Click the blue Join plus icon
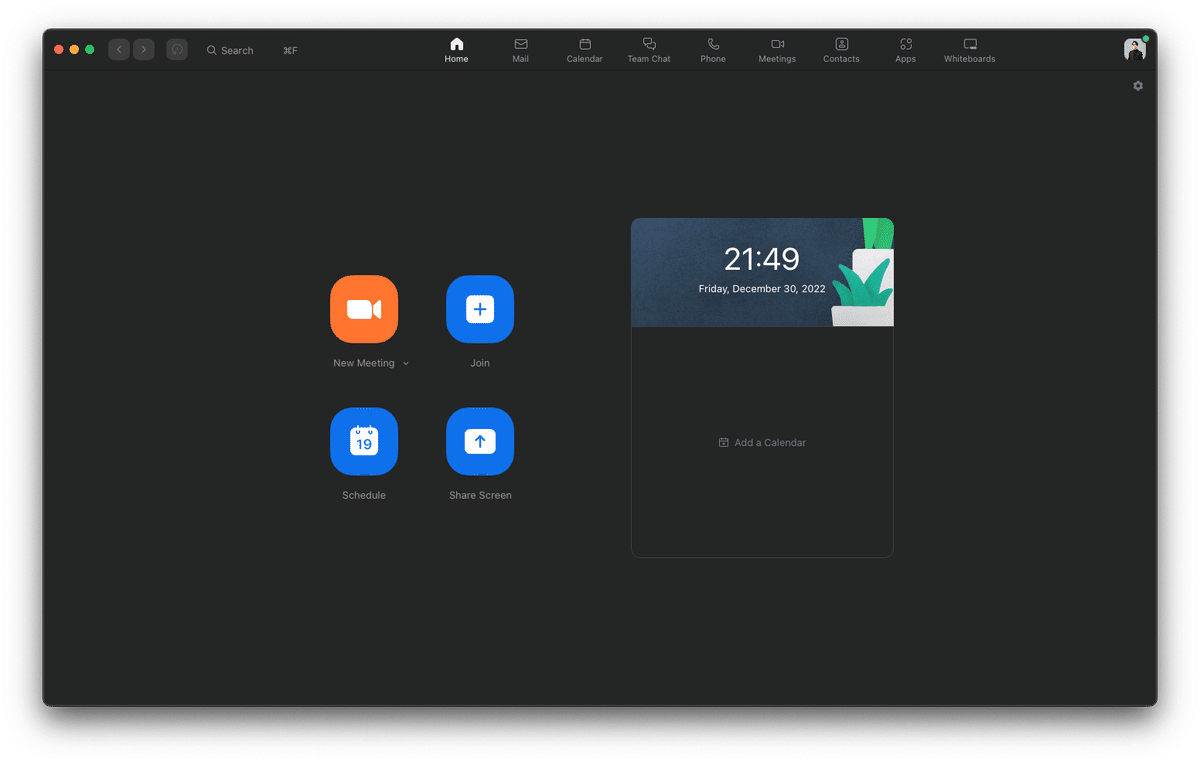The width and height of the screenshot is (1200, 763). point(480,309)
